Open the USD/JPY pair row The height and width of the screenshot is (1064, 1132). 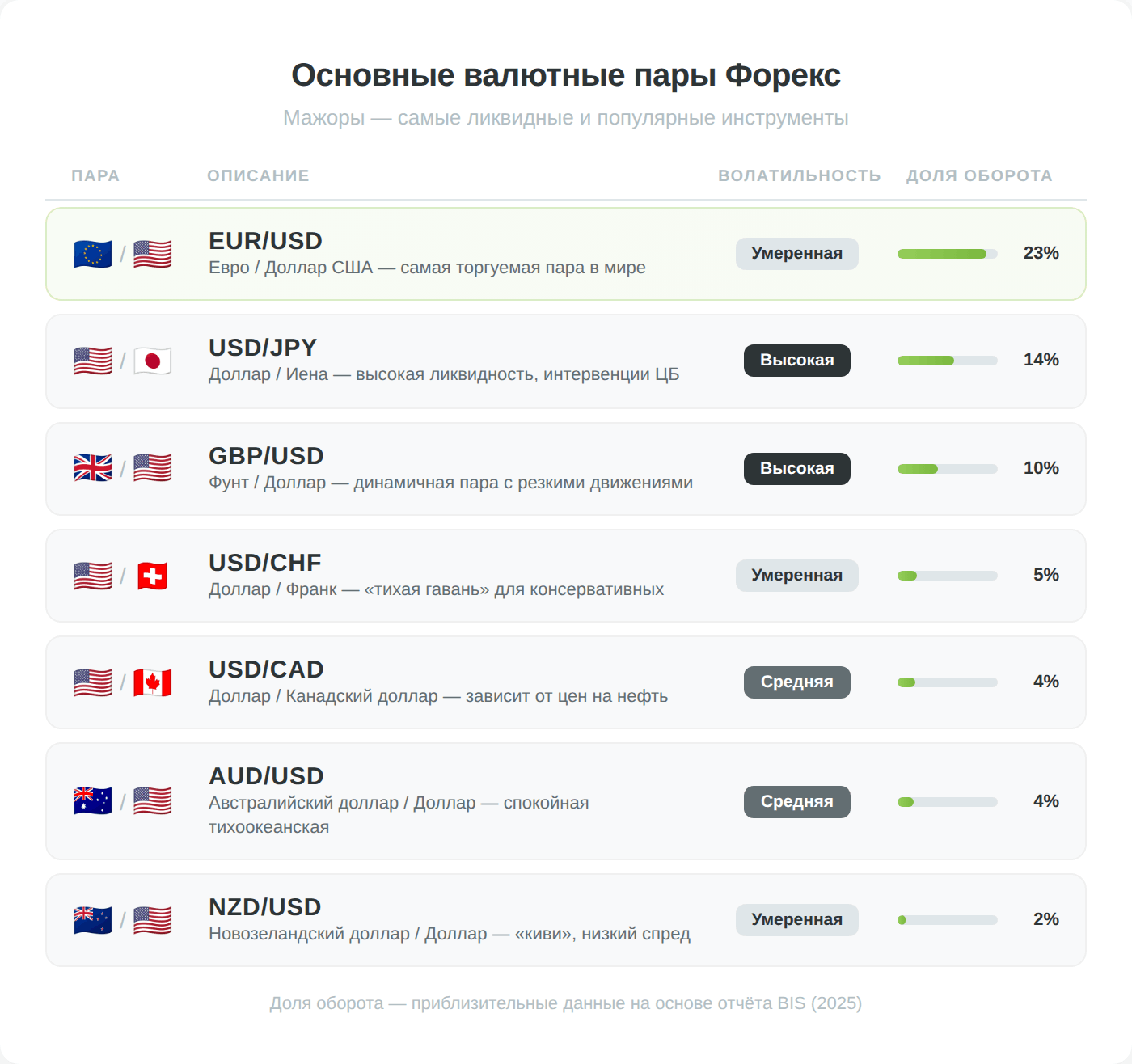click(x=566, y=361)
